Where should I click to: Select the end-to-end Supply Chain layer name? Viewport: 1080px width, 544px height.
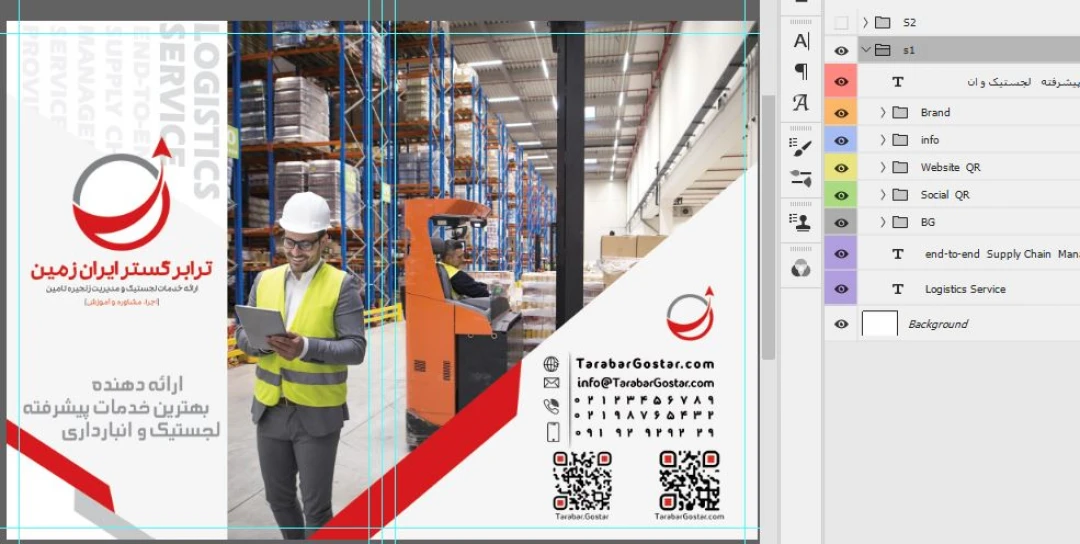pos(1002,254)
